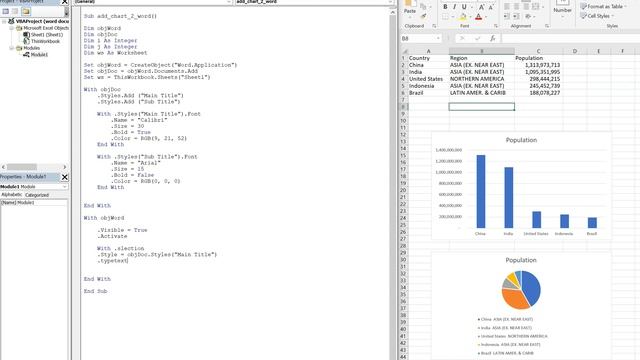Screen dimensions: 640x360
Task: Click the Cancel icon in formula bar
Action: coord(462,38)
